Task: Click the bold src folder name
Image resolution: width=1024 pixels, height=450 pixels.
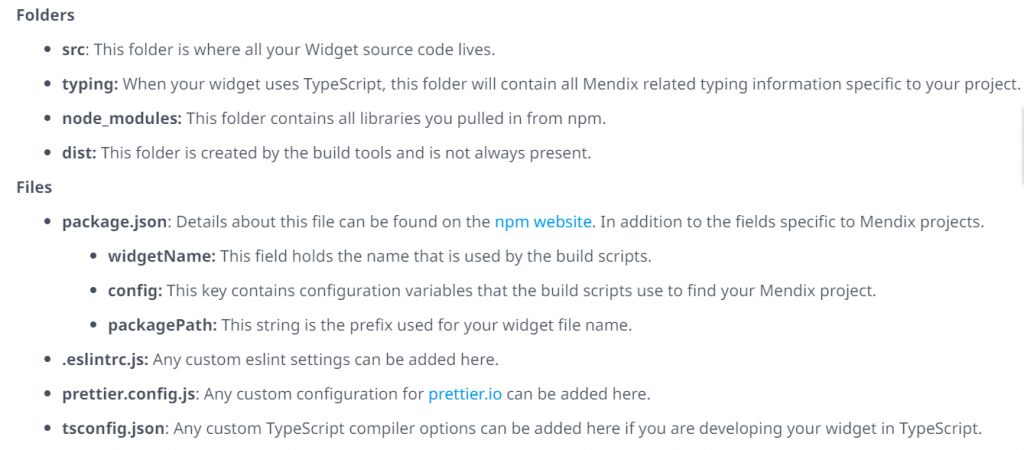Action: coord(73,49)
